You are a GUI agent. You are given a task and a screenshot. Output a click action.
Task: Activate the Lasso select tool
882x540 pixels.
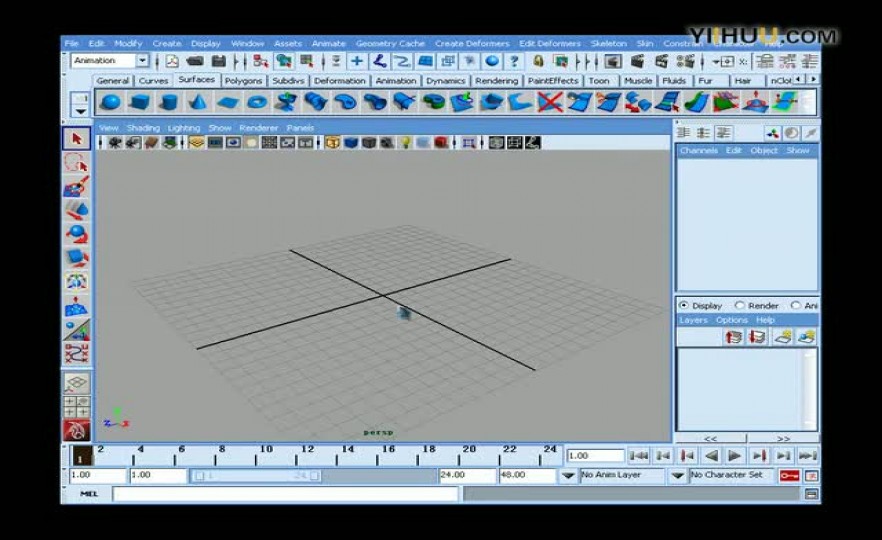click(x=76, y=163)
